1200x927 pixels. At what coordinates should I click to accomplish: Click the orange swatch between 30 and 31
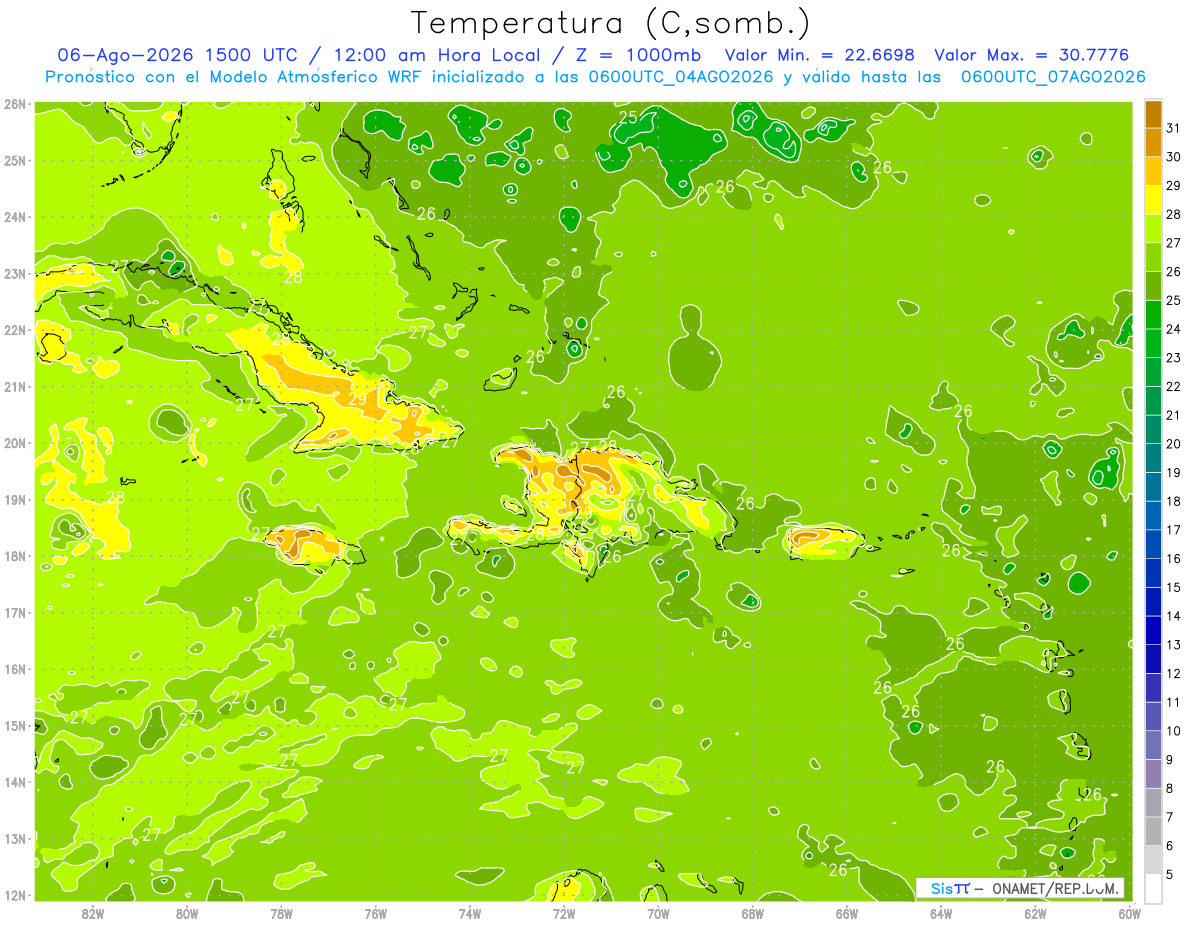pyautogui.click(x=1153, y=142)
